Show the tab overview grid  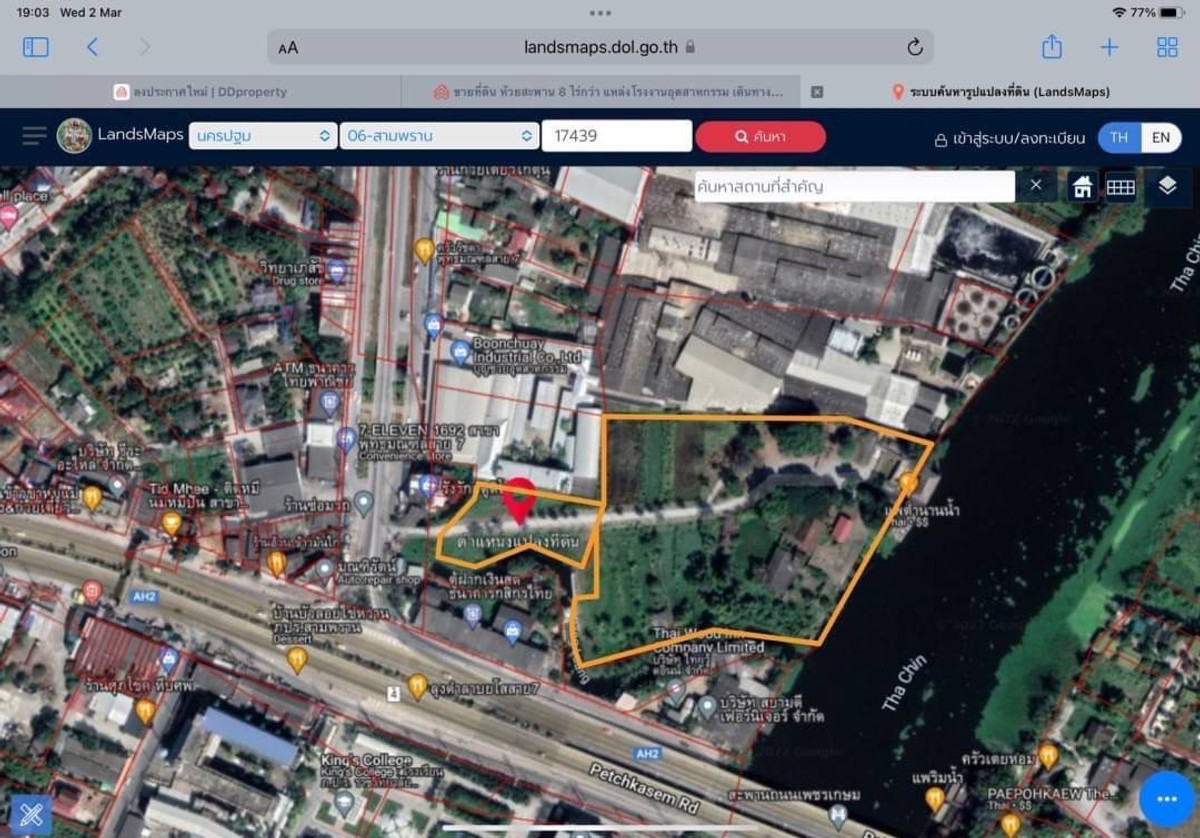(x=1167, y=47)
